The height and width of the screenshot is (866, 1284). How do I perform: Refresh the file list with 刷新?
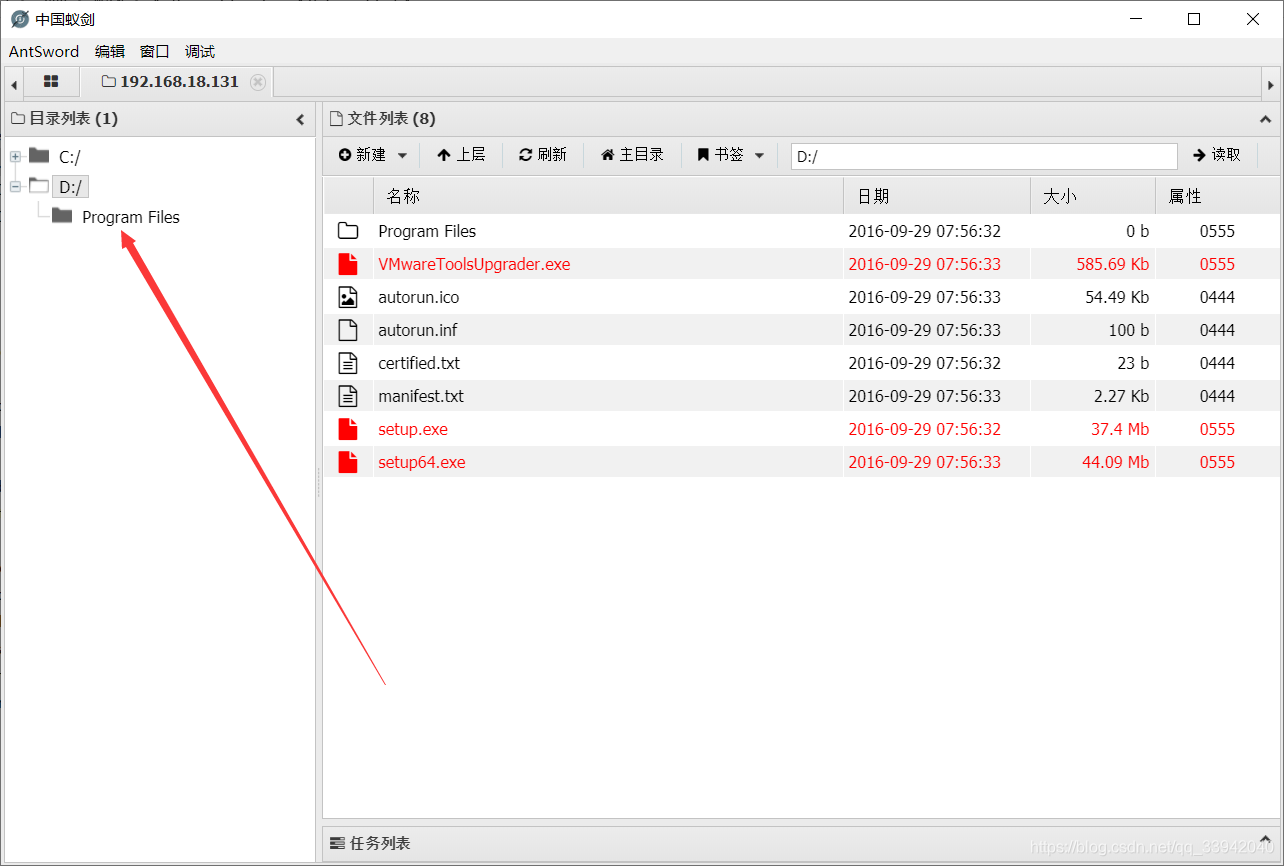pyautogui.click(x=543, y=155)
